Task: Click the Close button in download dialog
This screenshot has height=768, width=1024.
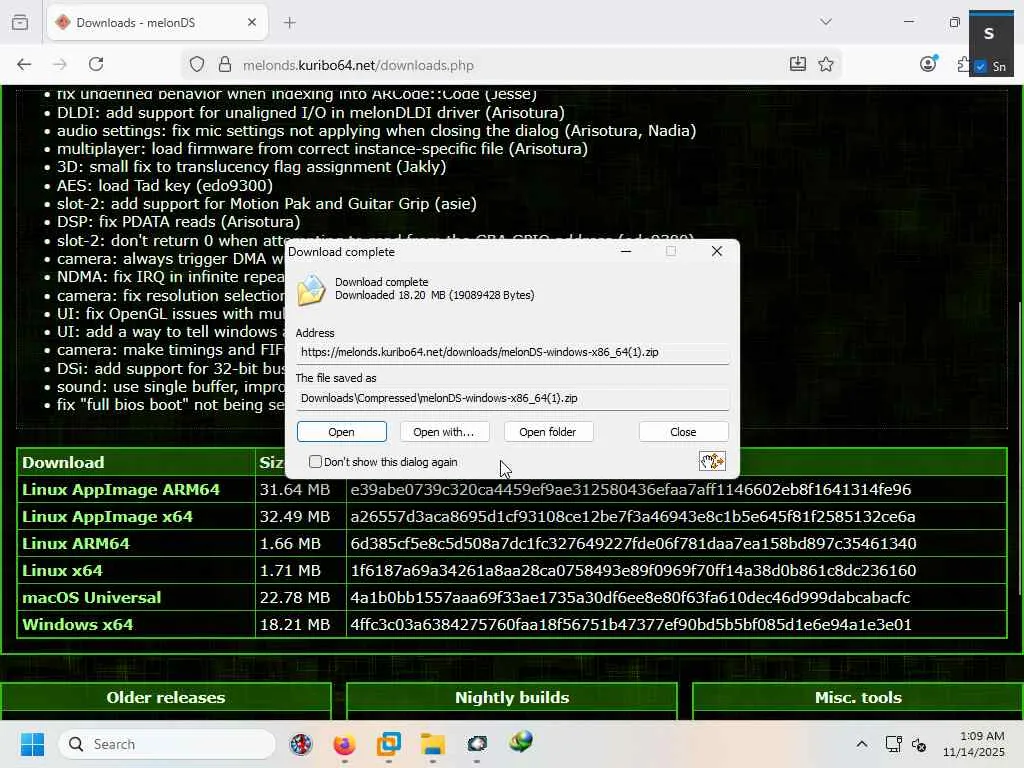Action: (683, 432)
